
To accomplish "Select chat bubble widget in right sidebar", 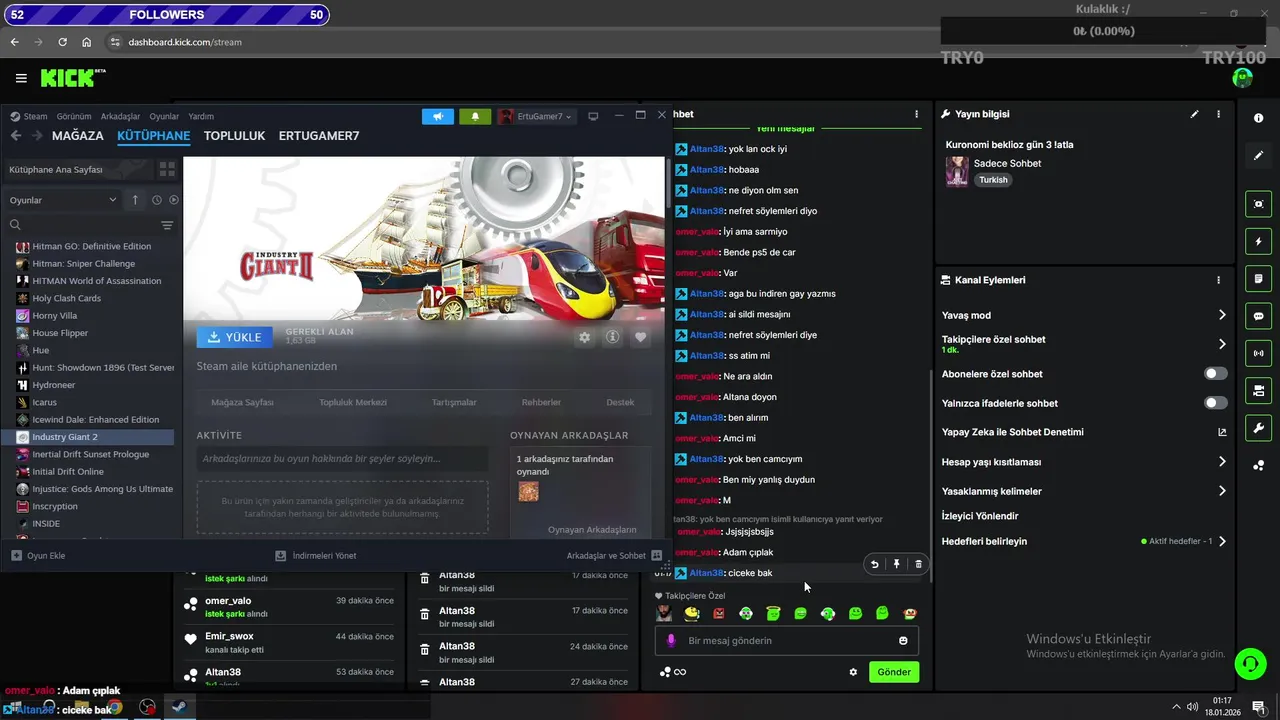I will (1258, 316).
